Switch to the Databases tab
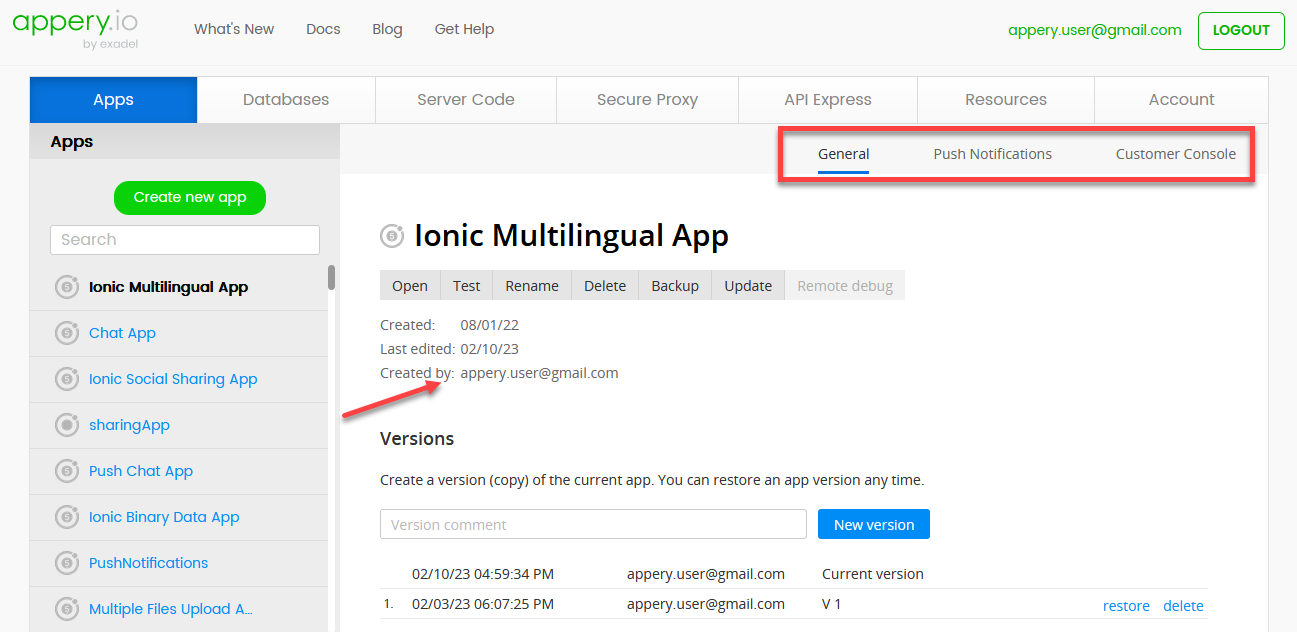The height and width of the screenshot is (632, 1297). (286, 100)
